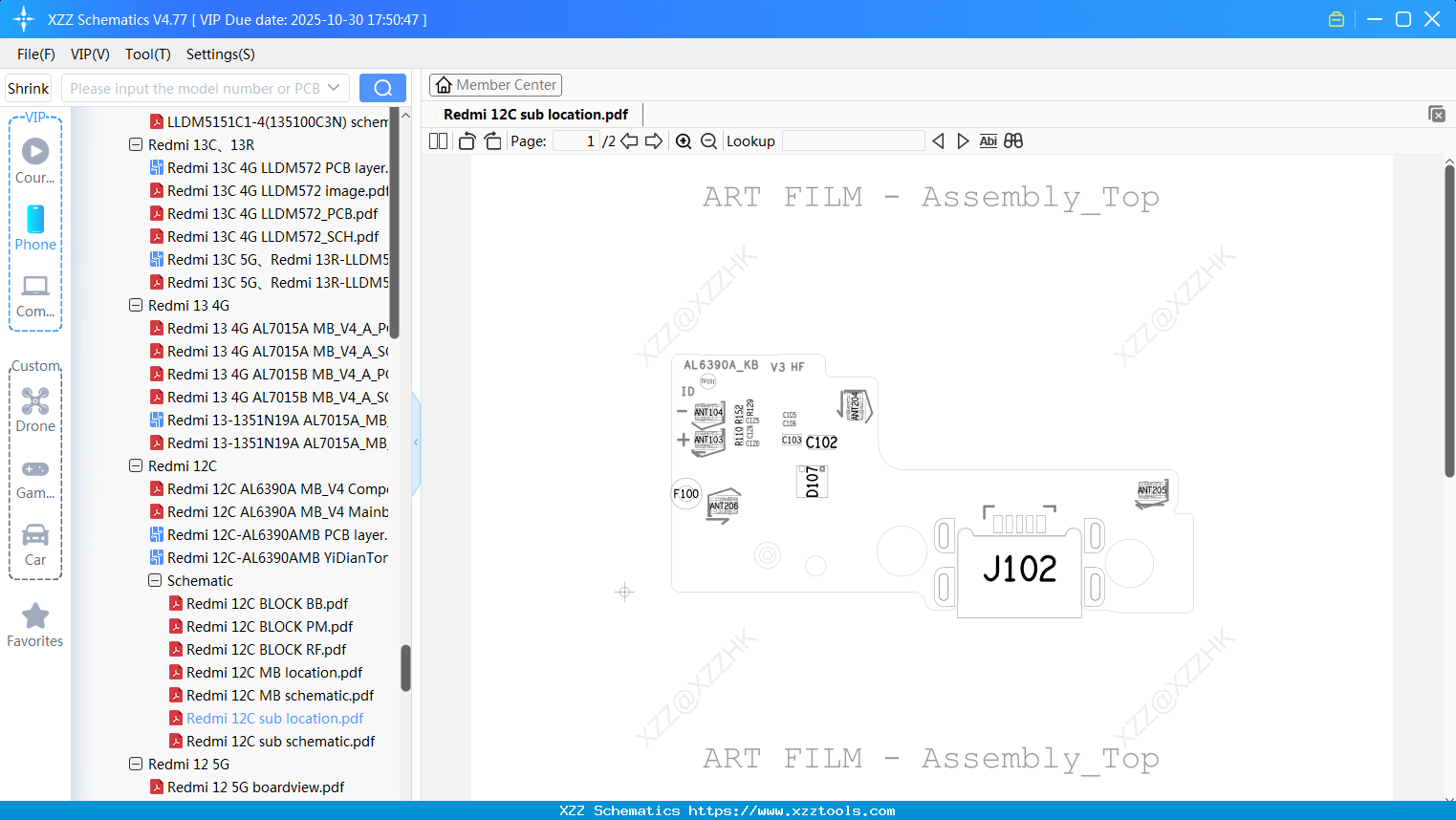
Task: Collapse the Redmi 12C tree section
Action: click(x=135, y=465)
